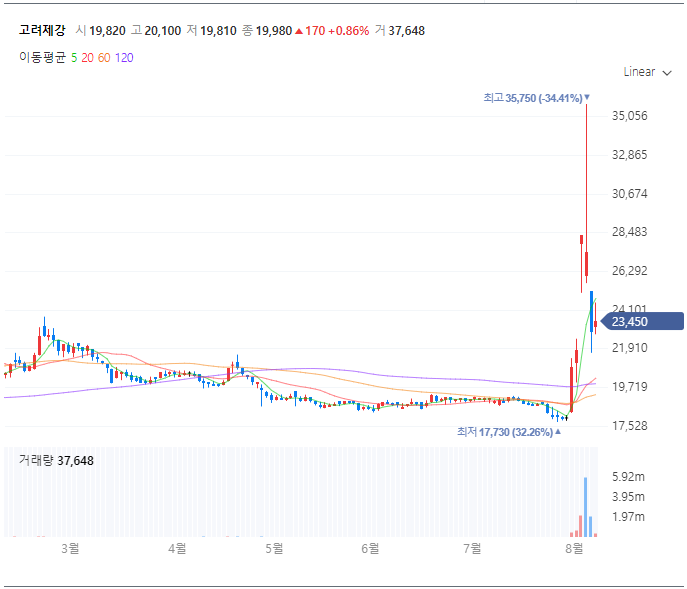Viewport: 687px width, 589px height.
Task: Click the 4월 date axis label
Action: (177, 548)
